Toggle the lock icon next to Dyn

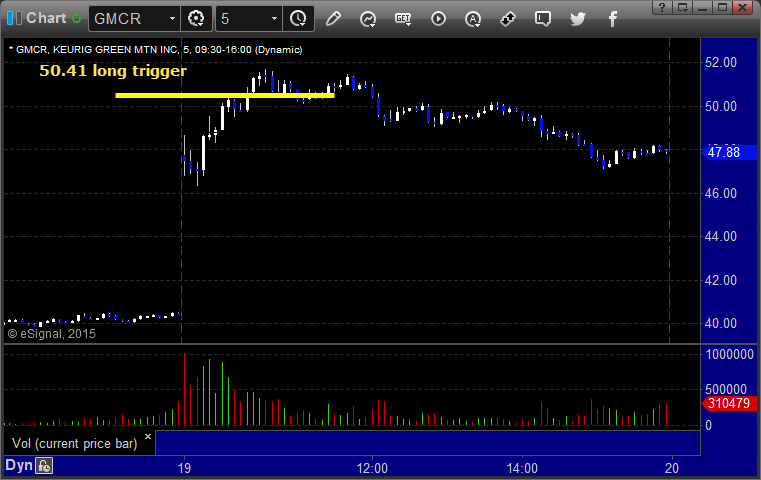(44, 466)
